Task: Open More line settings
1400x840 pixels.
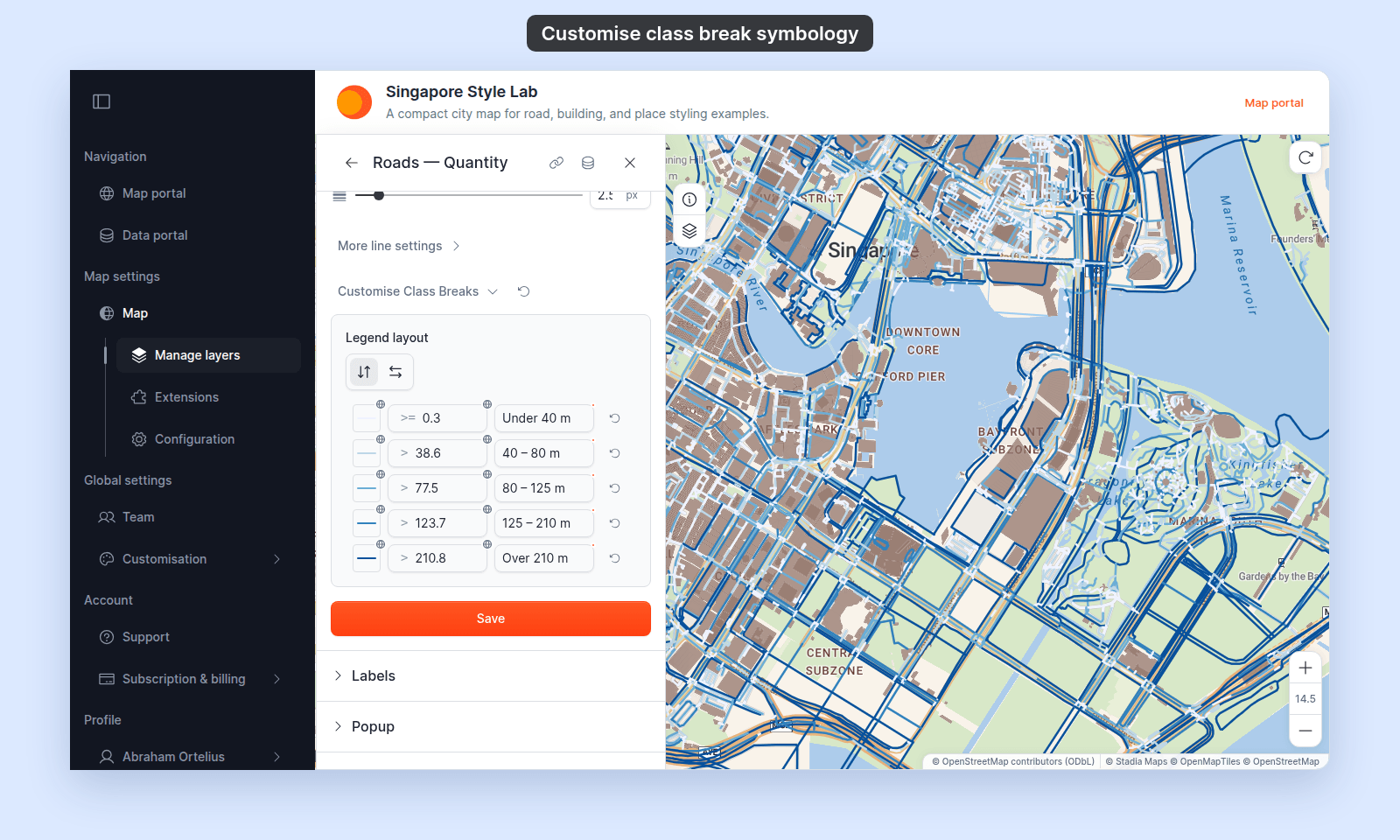Action: click(399, 246)
